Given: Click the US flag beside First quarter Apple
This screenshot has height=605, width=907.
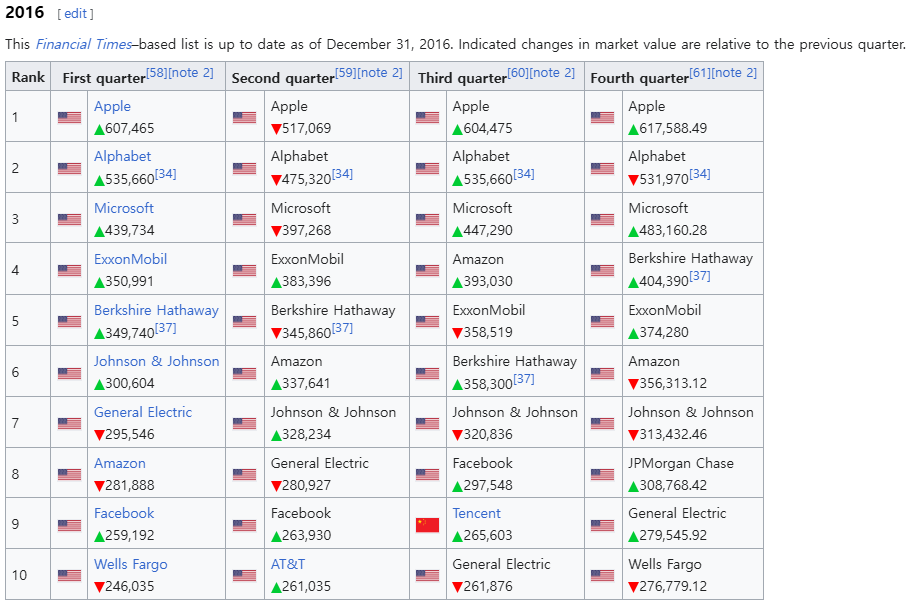Looking at the screenshot, I should (x=69, y=117).
